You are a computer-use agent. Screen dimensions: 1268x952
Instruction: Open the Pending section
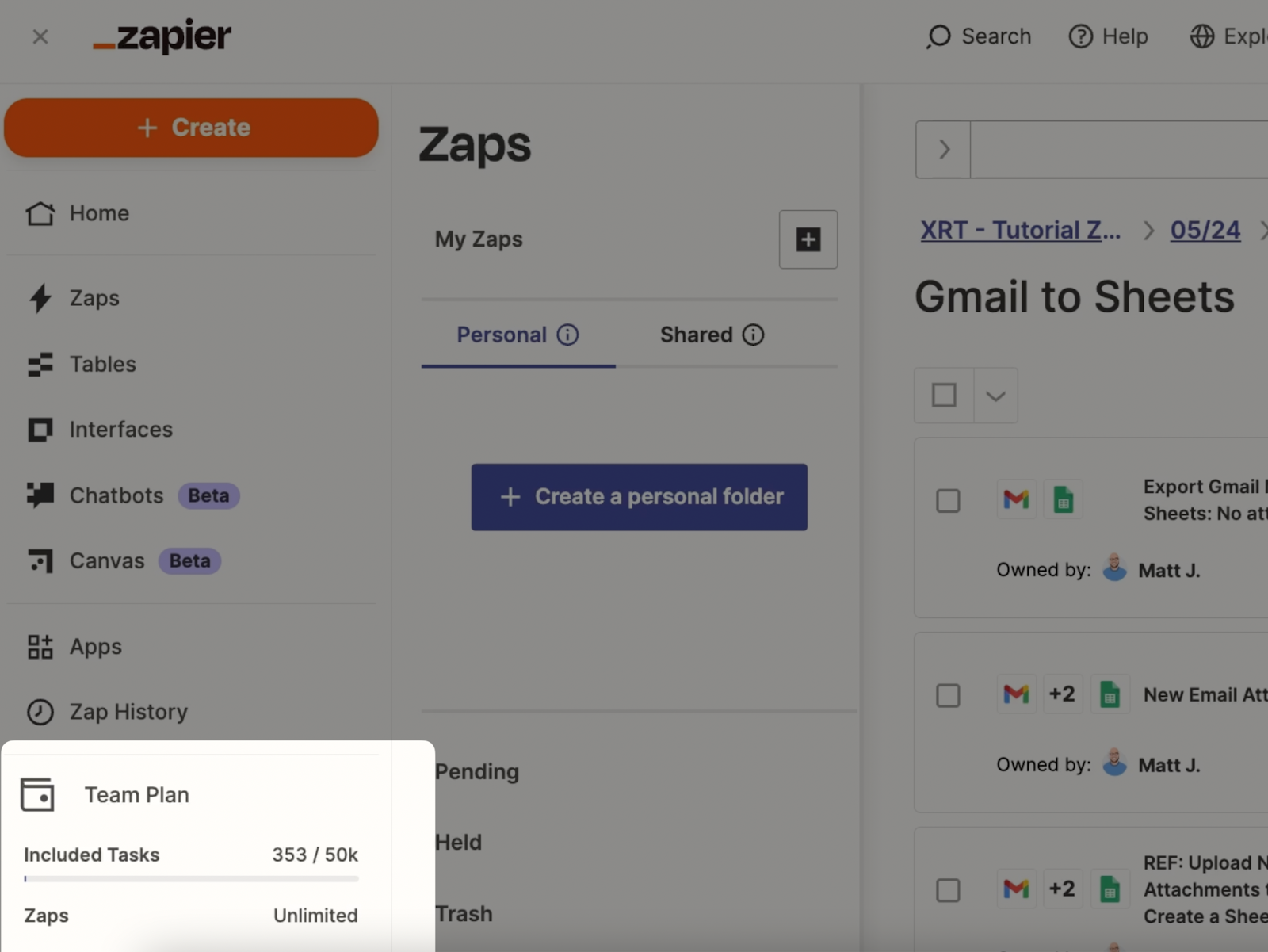pos(477,771)
